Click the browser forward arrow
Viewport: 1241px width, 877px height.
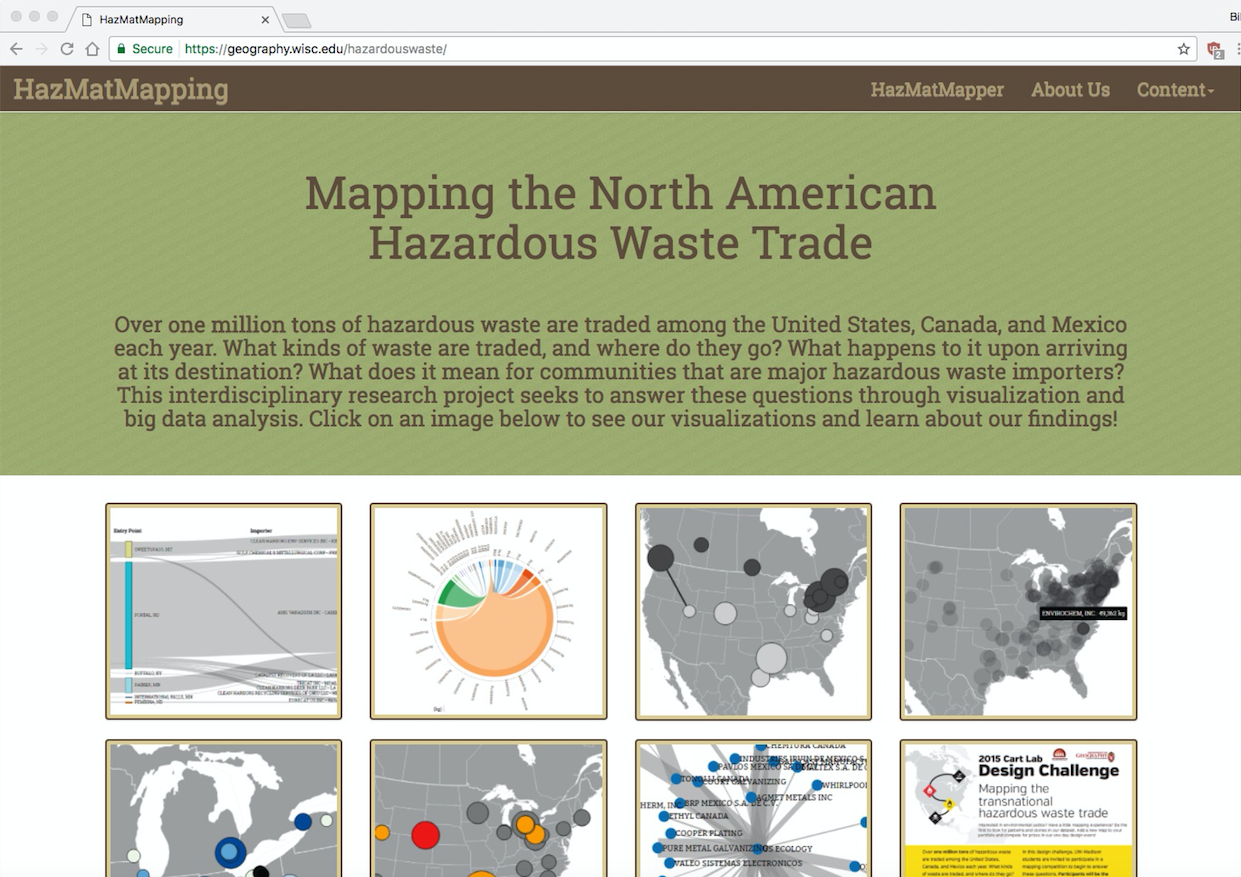click(42, 49)
